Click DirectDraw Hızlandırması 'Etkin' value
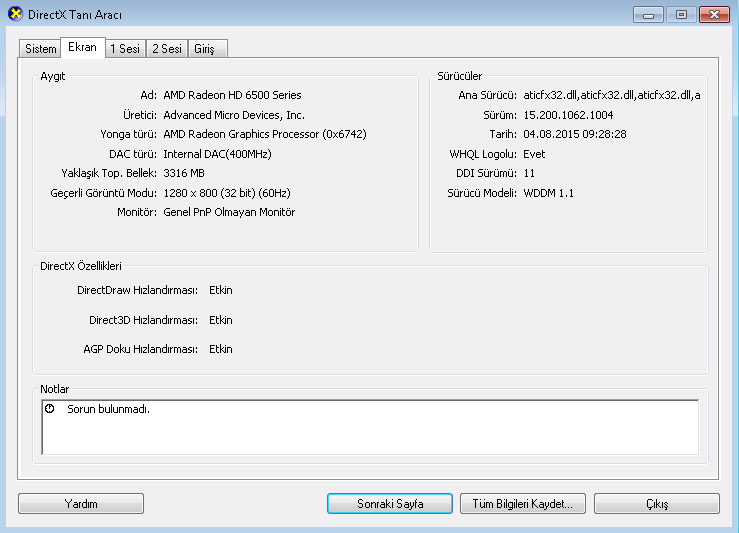This screenshot has width=739, height=533. (221, 290)
